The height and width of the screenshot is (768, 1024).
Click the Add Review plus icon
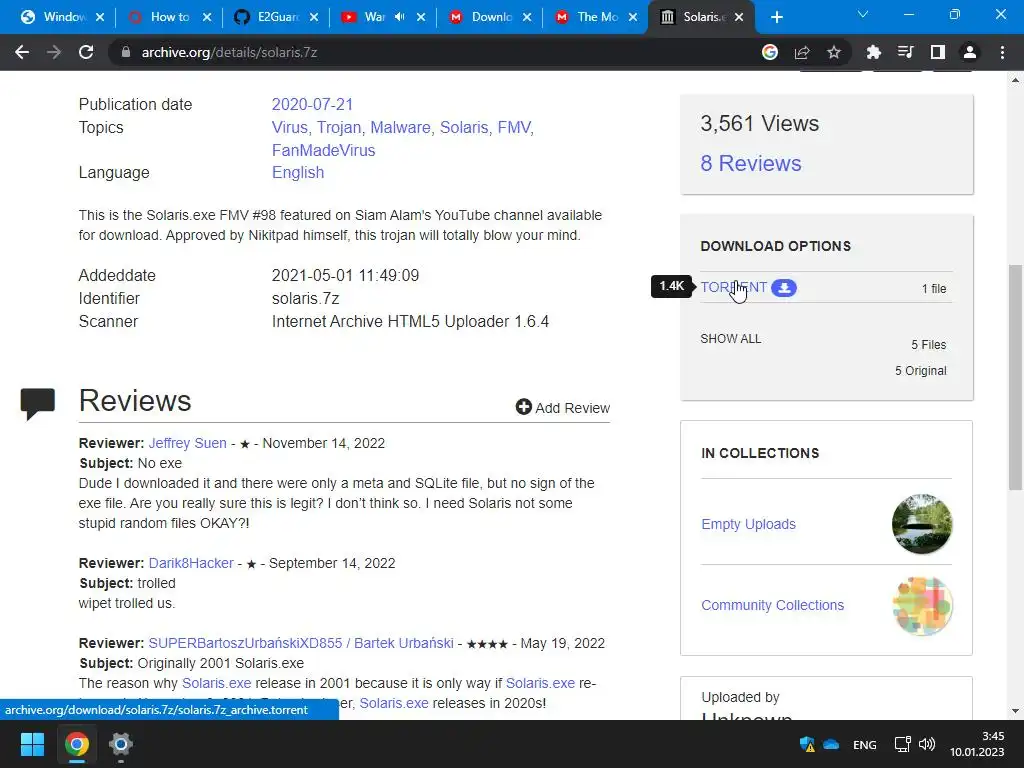(523, 407)
